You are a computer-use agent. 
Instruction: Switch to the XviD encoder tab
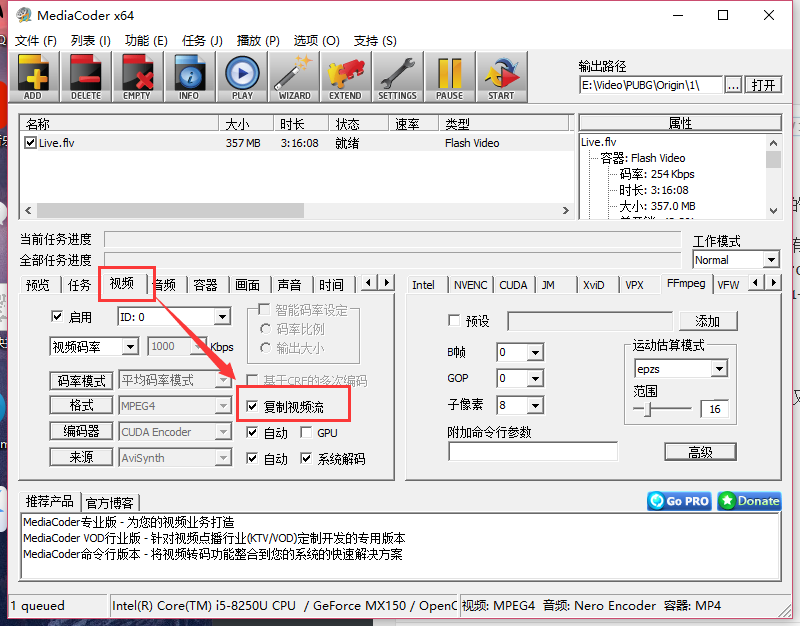(594, 285)
